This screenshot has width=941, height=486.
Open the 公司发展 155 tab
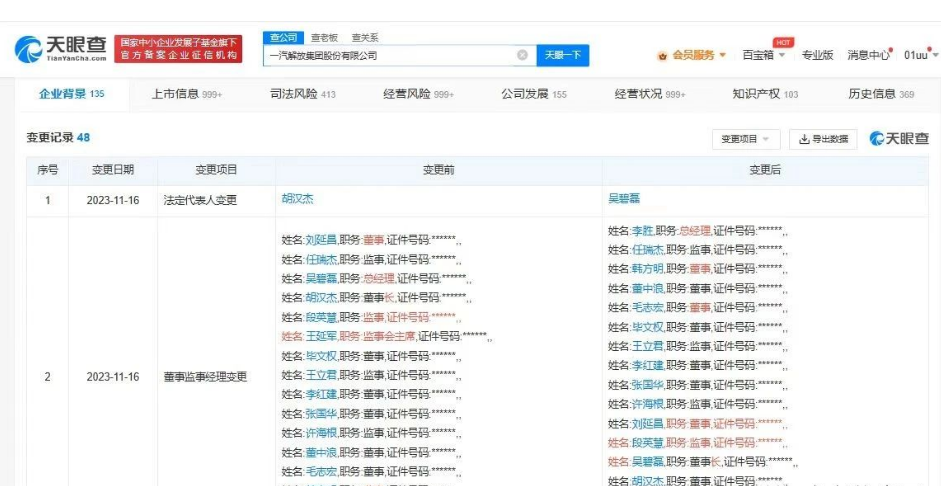click(x=534, y=94)
